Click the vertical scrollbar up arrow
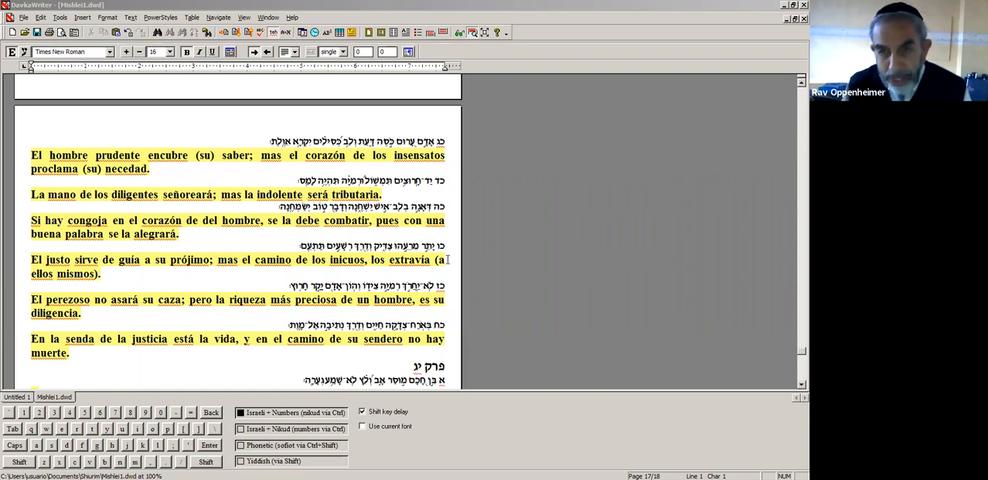This screenshot has height=480, width=988. [x=801, y=81]
